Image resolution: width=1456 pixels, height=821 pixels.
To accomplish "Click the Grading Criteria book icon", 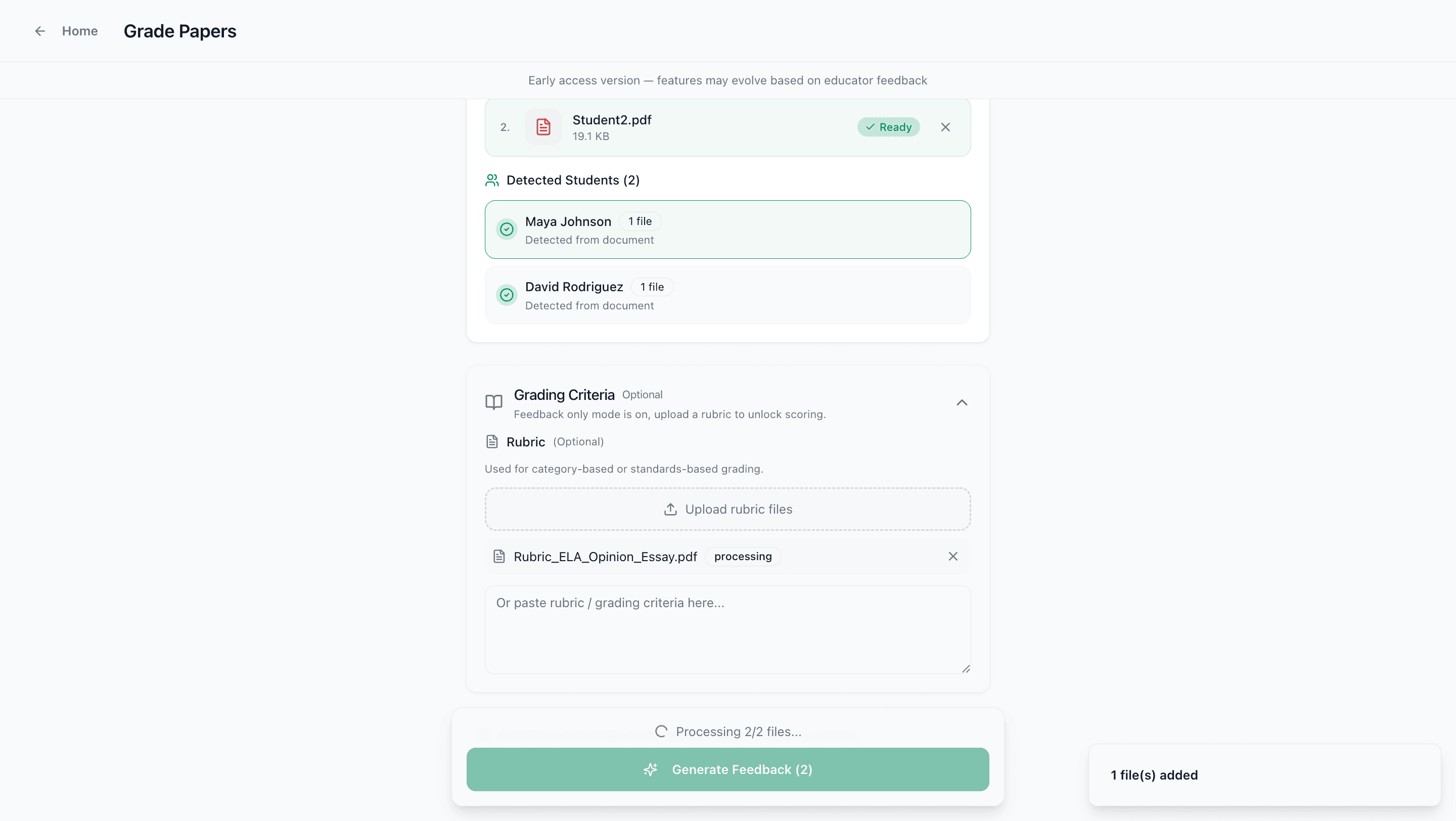I will point(493,402).
